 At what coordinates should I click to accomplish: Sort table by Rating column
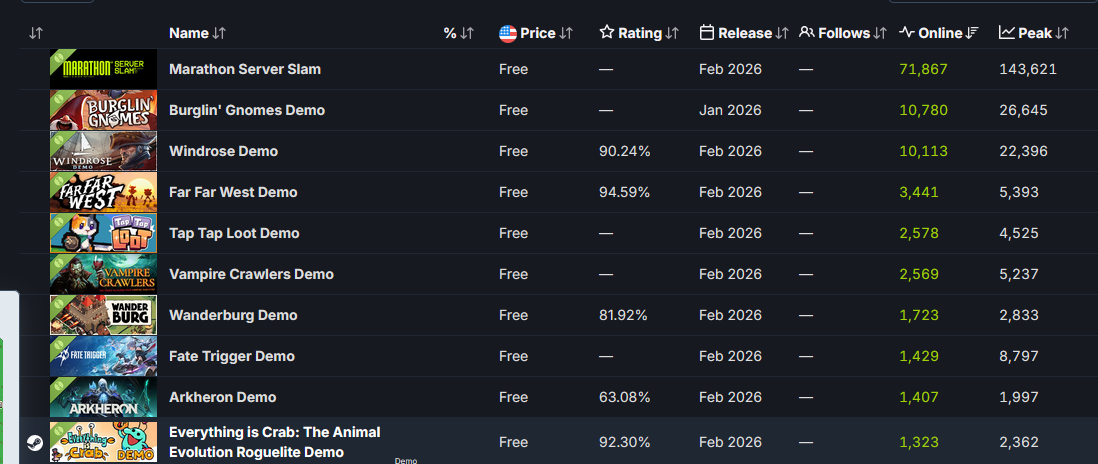(x=639, y=33)
